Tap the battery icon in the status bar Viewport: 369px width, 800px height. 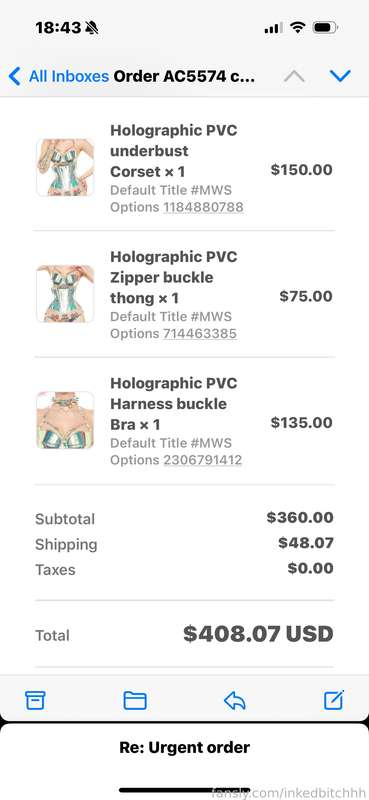325,28
